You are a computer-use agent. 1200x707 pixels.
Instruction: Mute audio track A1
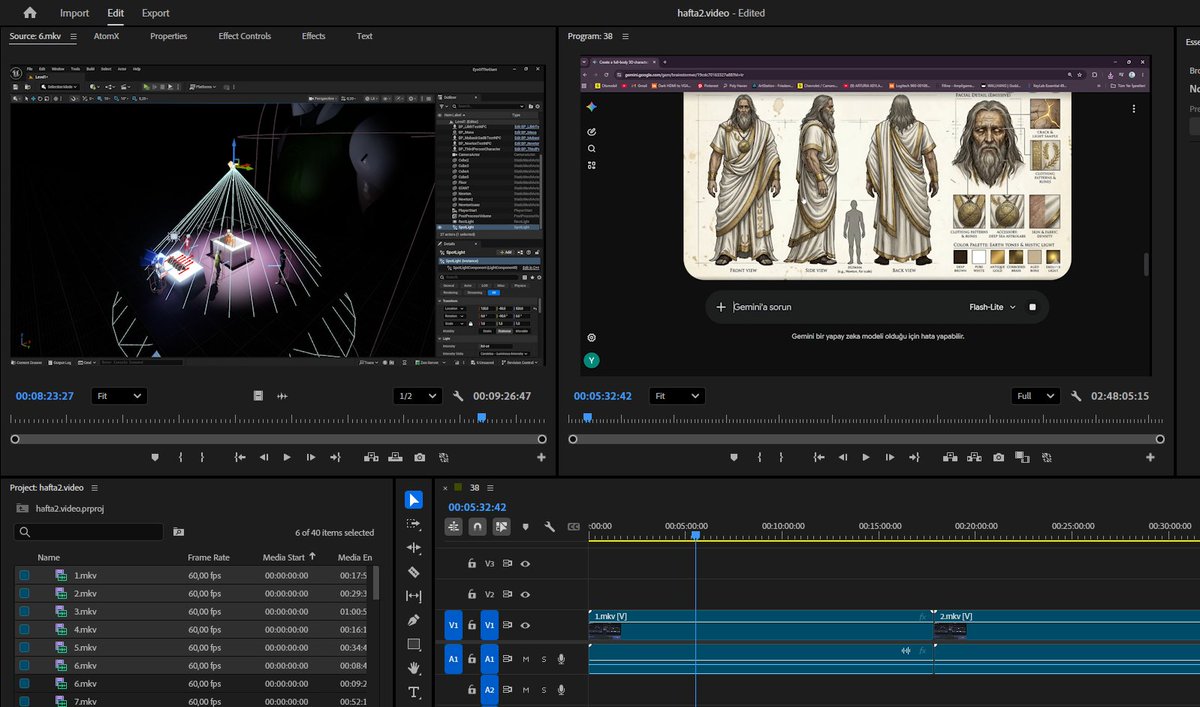click(525, 658)
